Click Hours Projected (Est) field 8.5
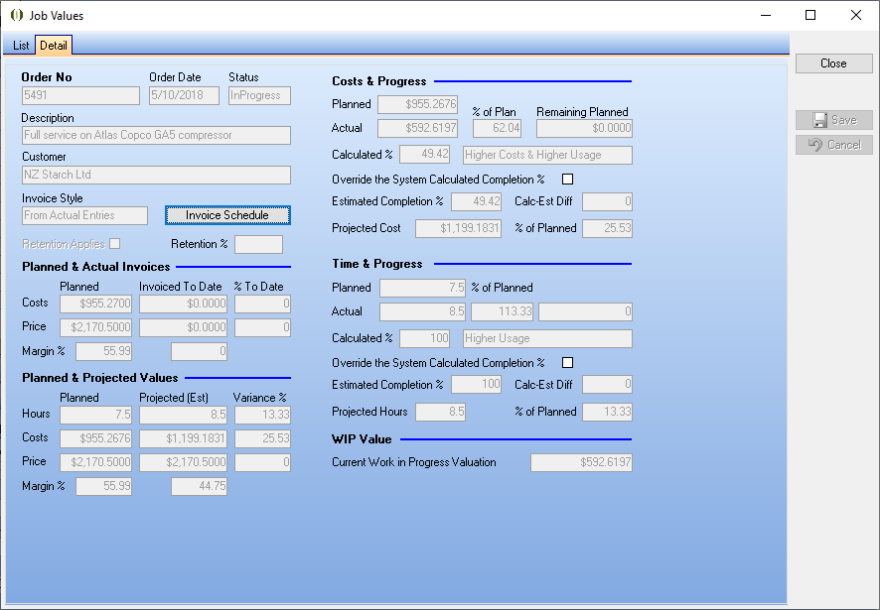This screenshot has height=610, width=880. click(183, 415)
